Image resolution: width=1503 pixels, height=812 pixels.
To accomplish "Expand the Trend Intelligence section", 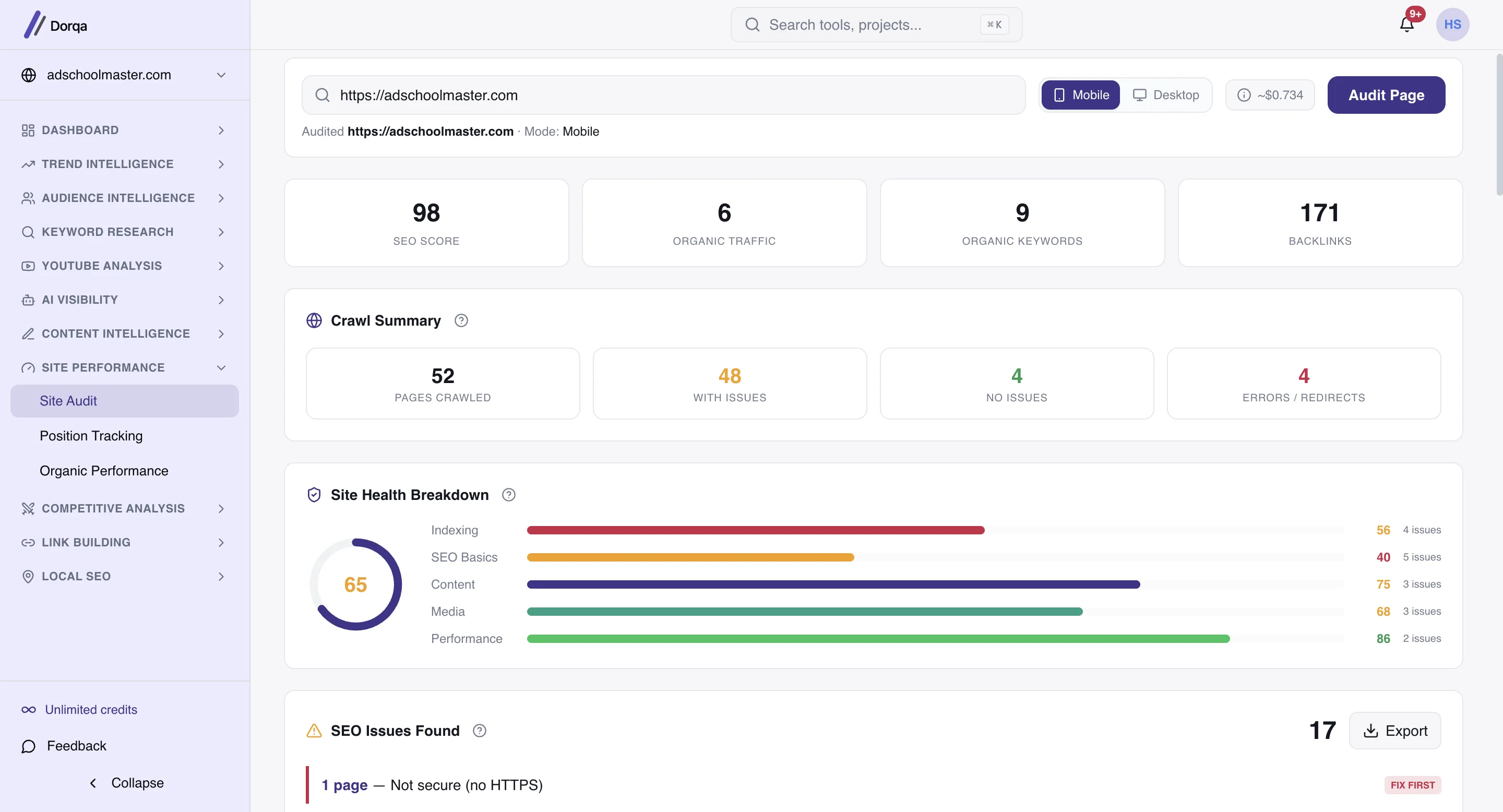I will coord(125,164).
